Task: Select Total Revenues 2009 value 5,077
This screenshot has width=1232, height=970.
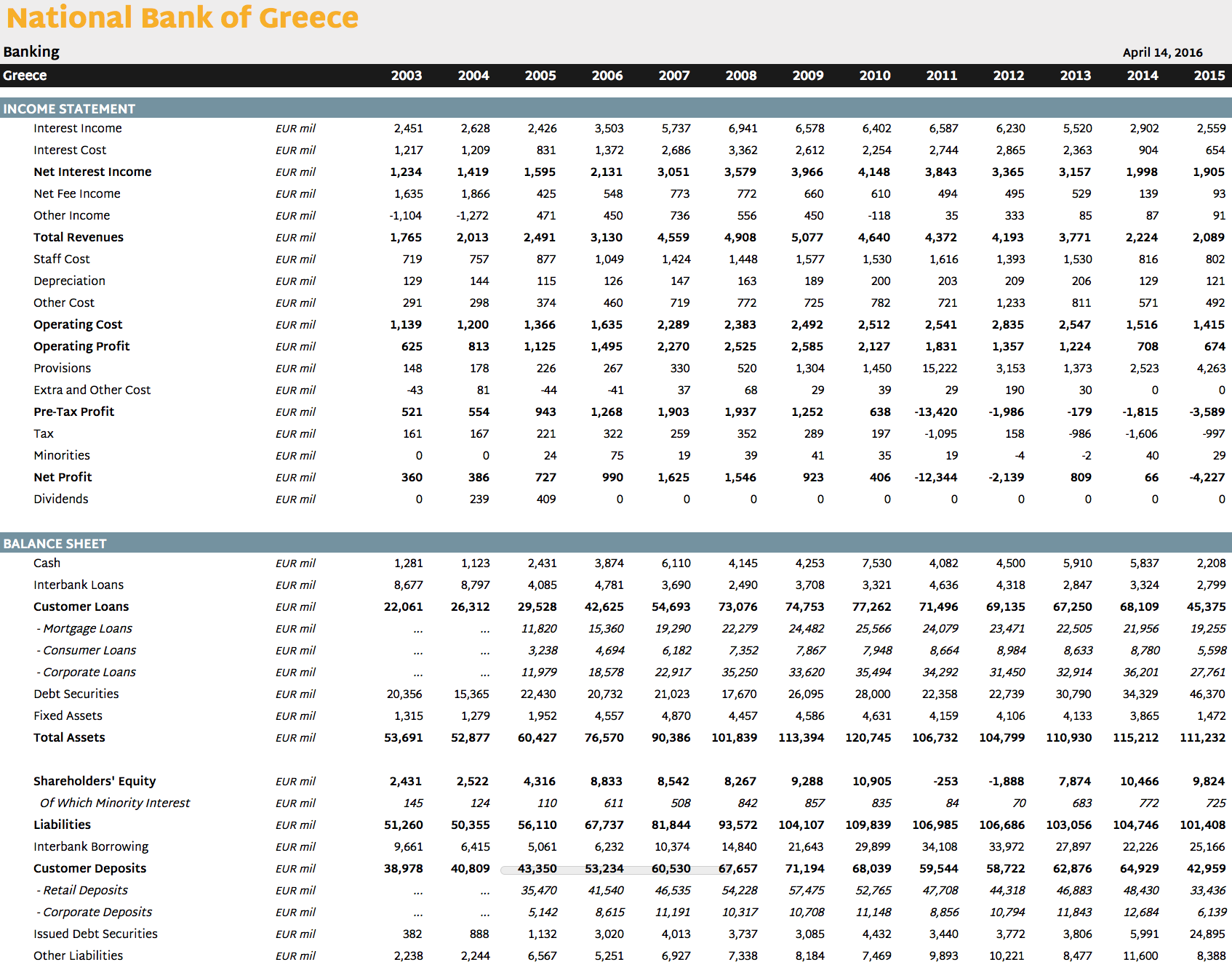Action: (807, 238)
